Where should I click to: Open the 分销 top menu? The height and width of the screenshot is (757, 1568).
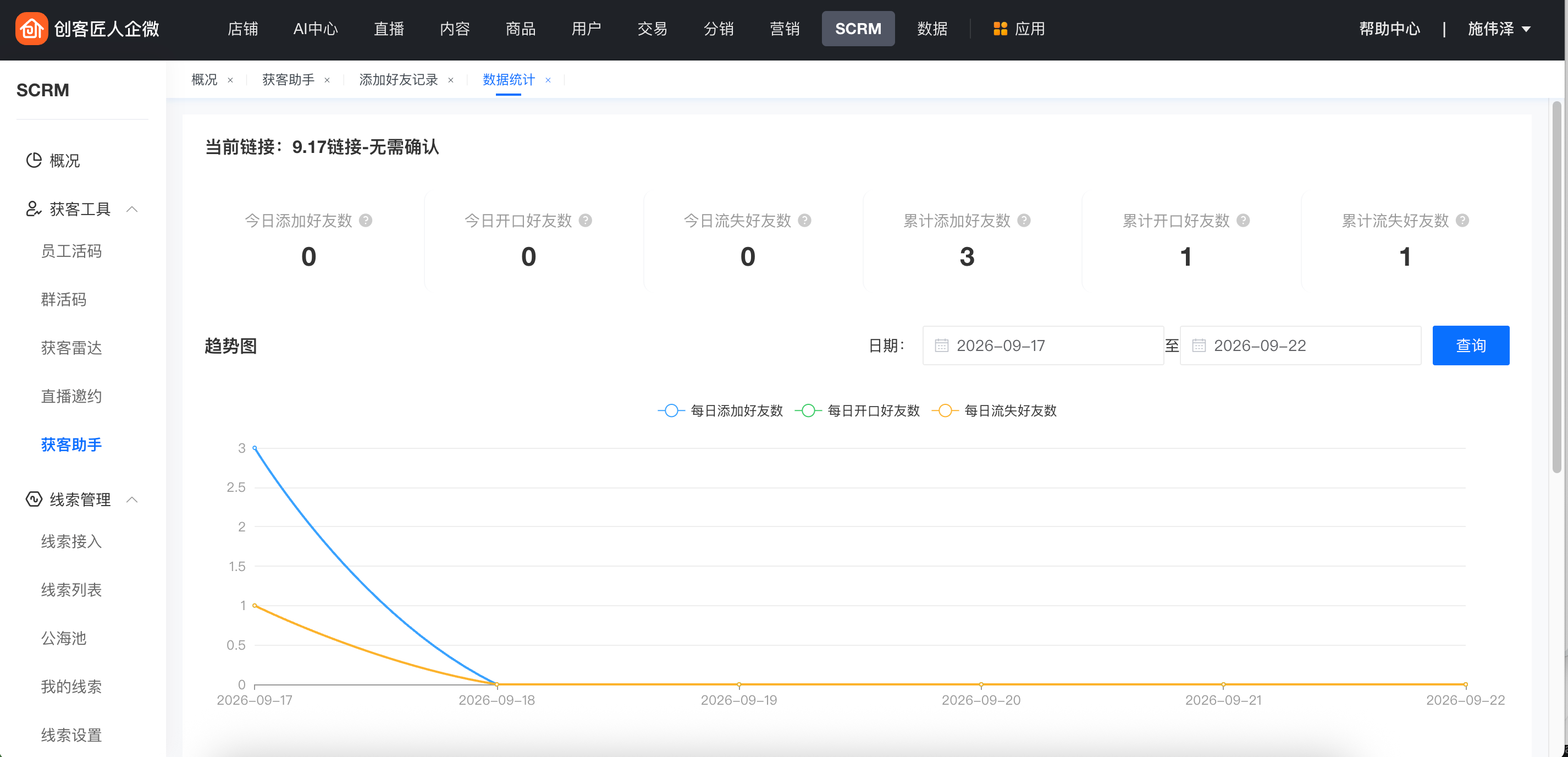(x=718, y=29)
